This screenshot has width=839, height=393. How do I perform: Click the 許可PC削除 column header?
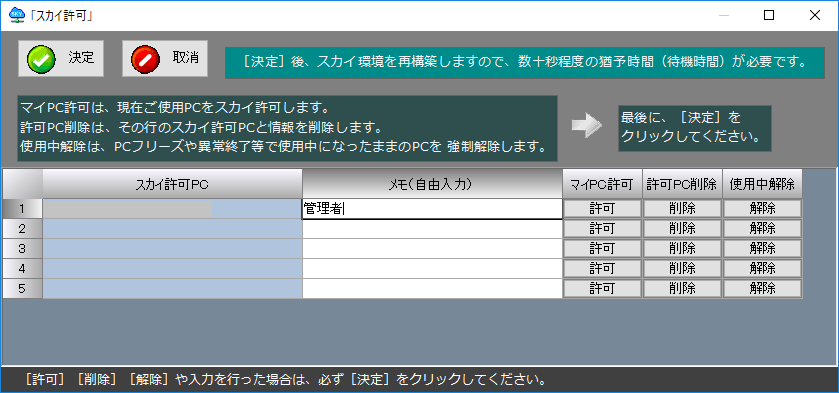tap(682, 184)
